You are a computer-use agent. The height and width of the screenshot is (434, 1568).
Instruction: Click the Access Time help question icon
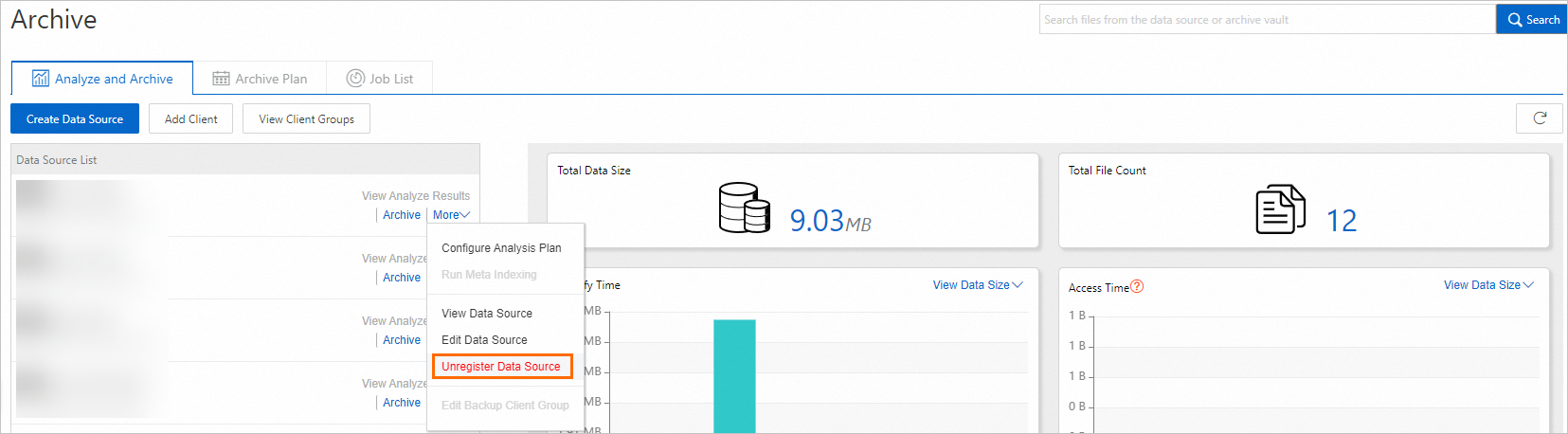point(1137,287)
